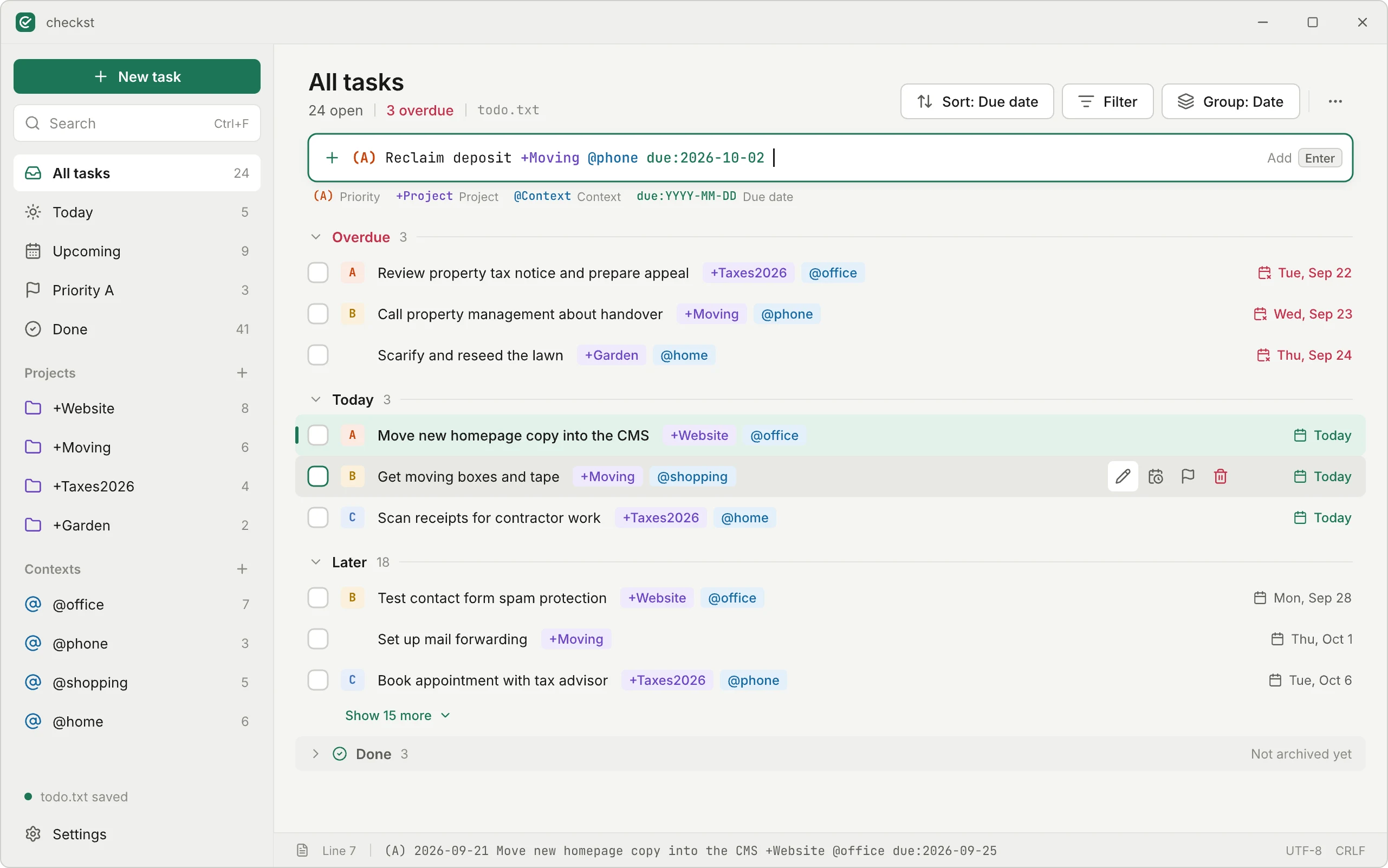
Task: Click the green check-circle icon next to Done
Action: coord(340,754)
